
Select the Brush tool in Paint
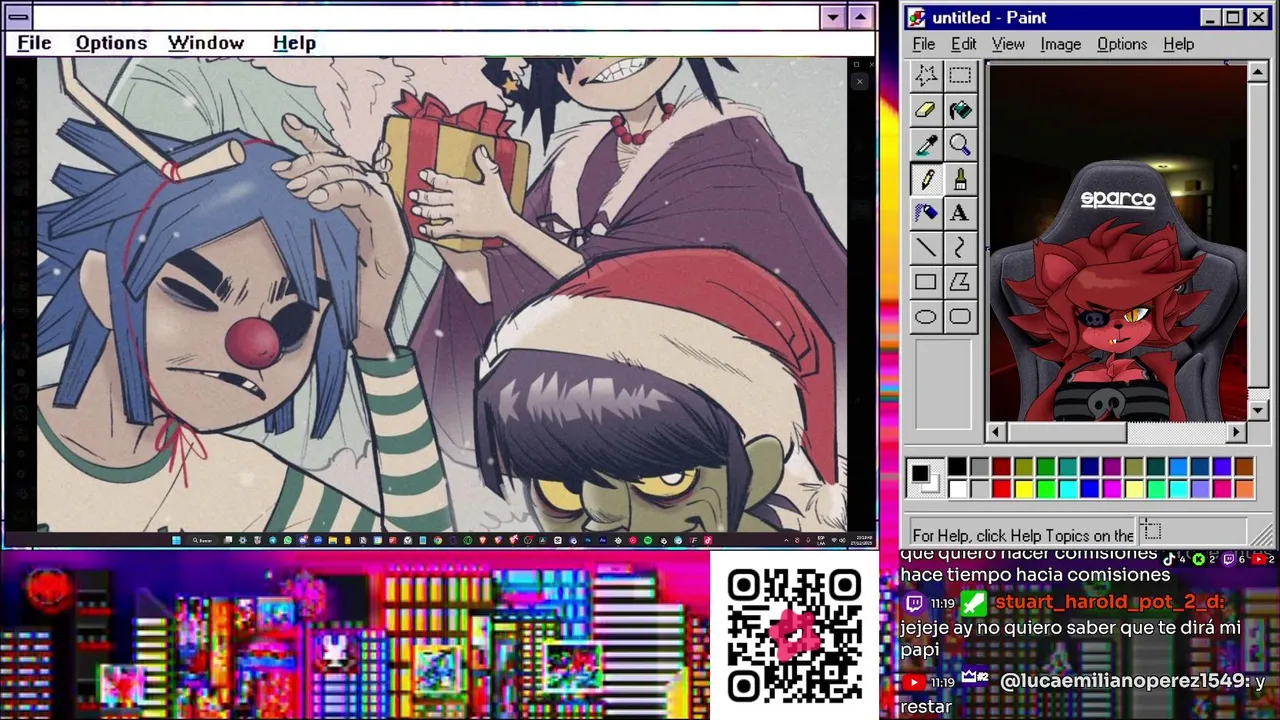click(960, 180)
